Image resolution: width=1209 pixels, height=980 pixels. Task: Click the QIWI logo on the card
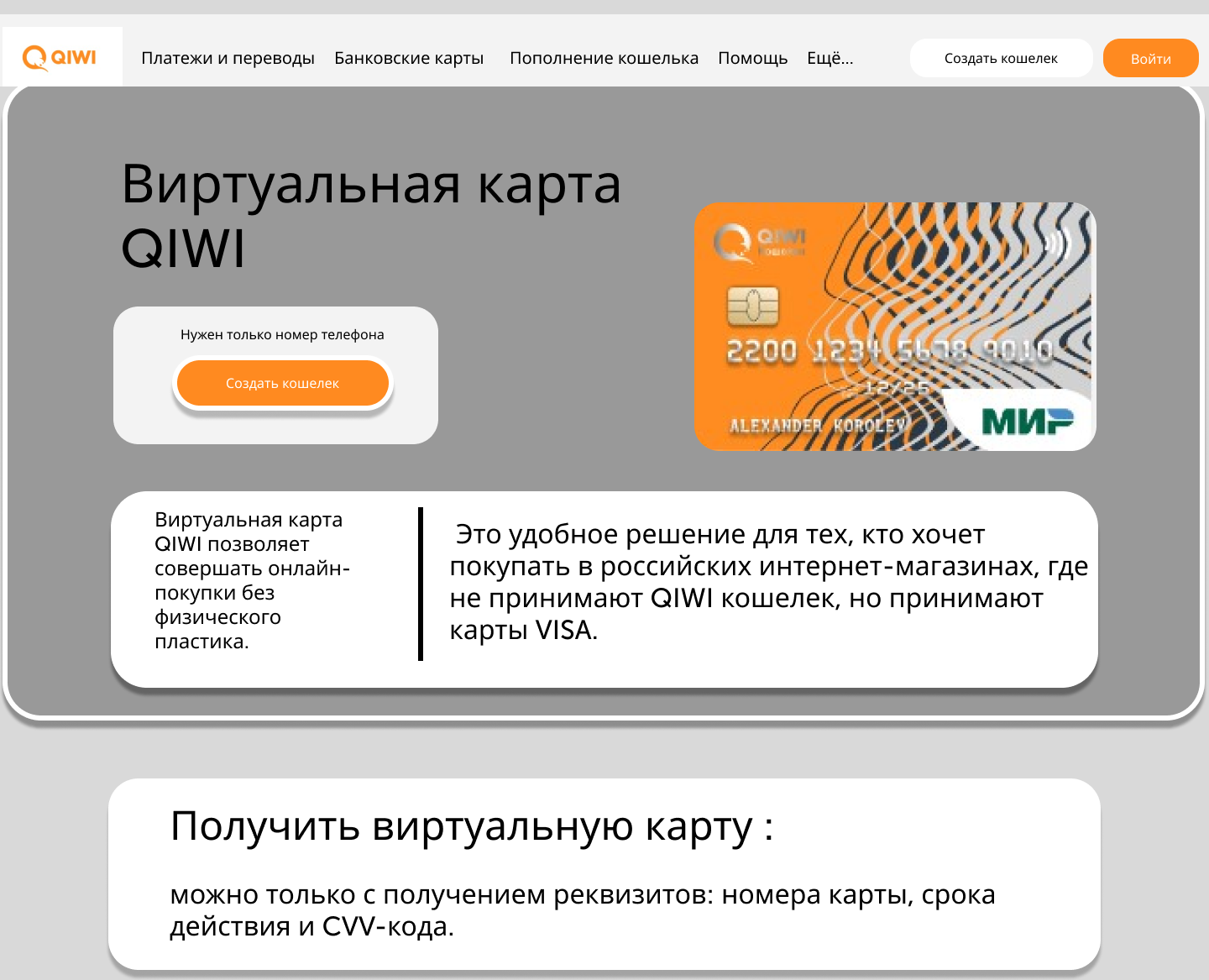[759, 243]
